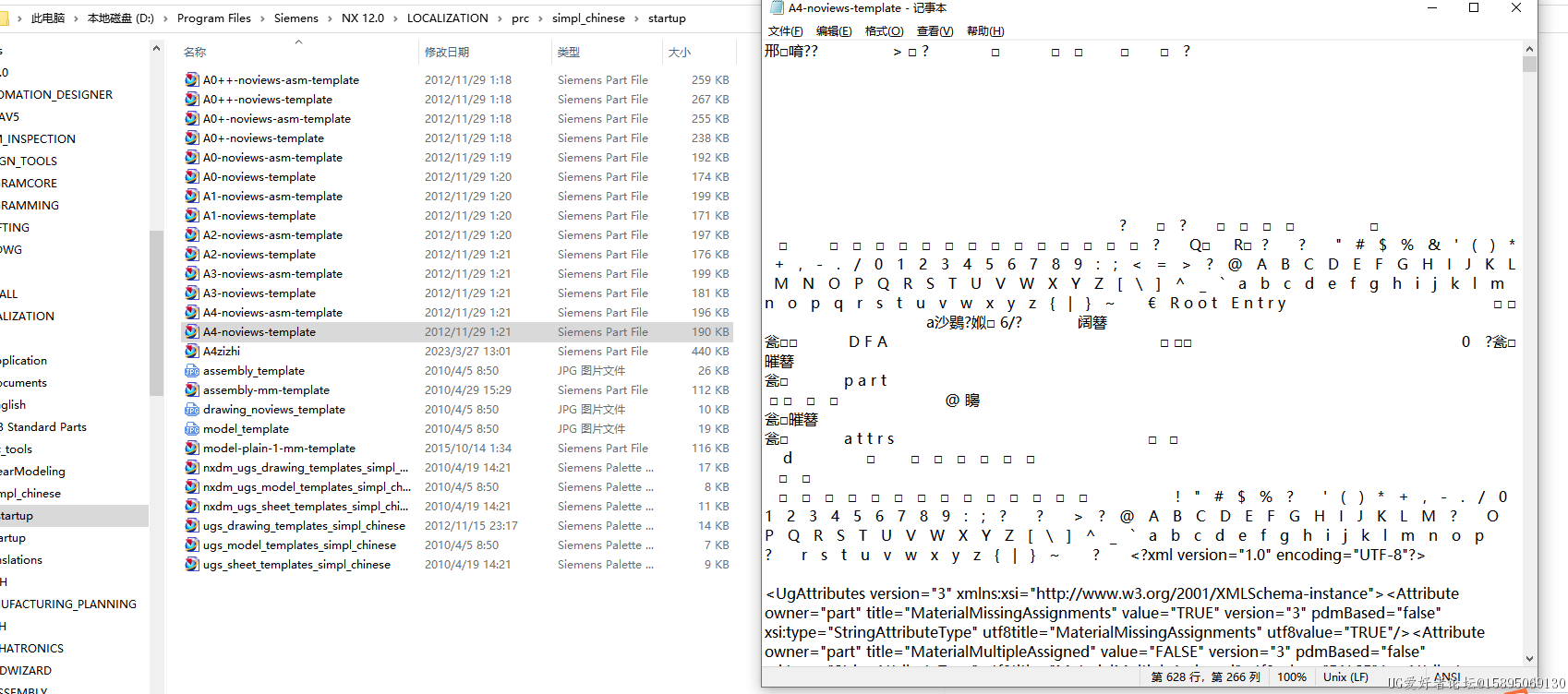
Task: Click the A0++-noviews-asm-template file icon
Action: [192, 79]
